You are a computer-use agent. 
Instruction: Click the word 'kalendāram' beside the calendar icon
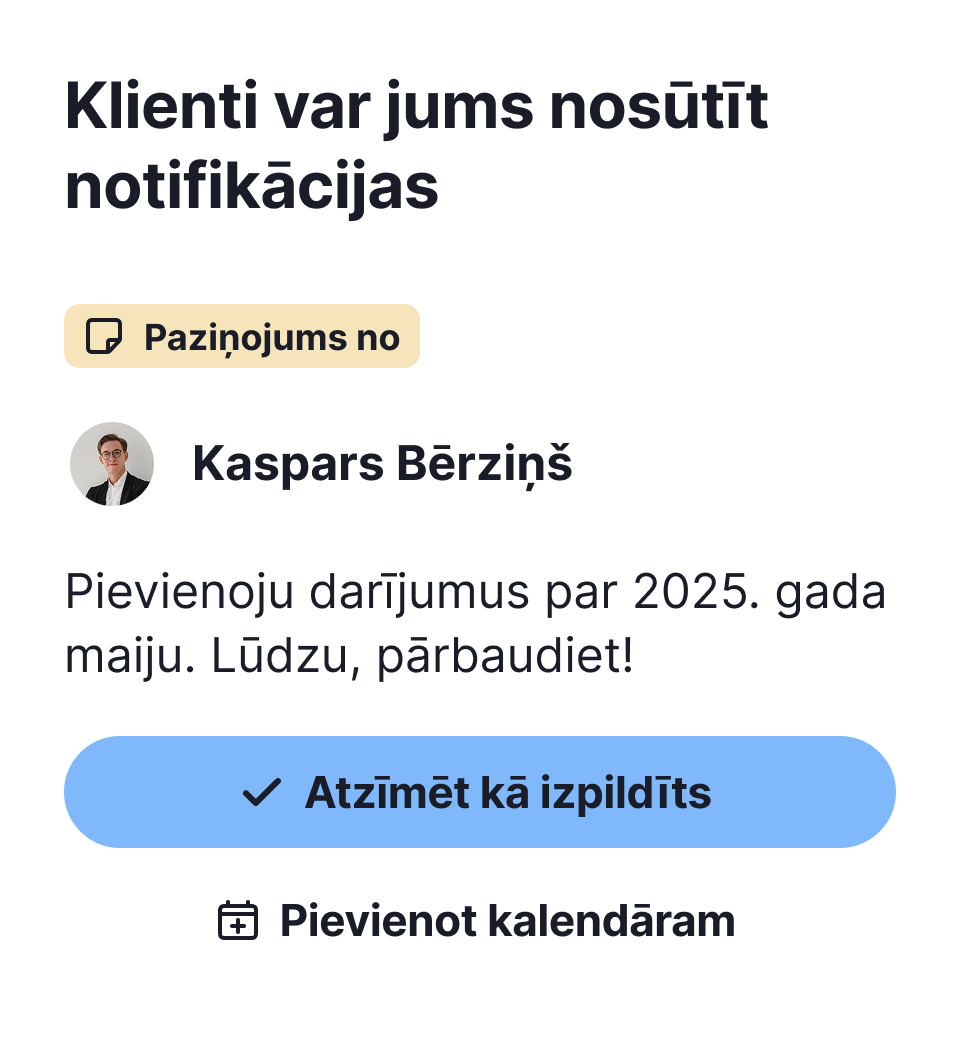click(x=612, y=921)
